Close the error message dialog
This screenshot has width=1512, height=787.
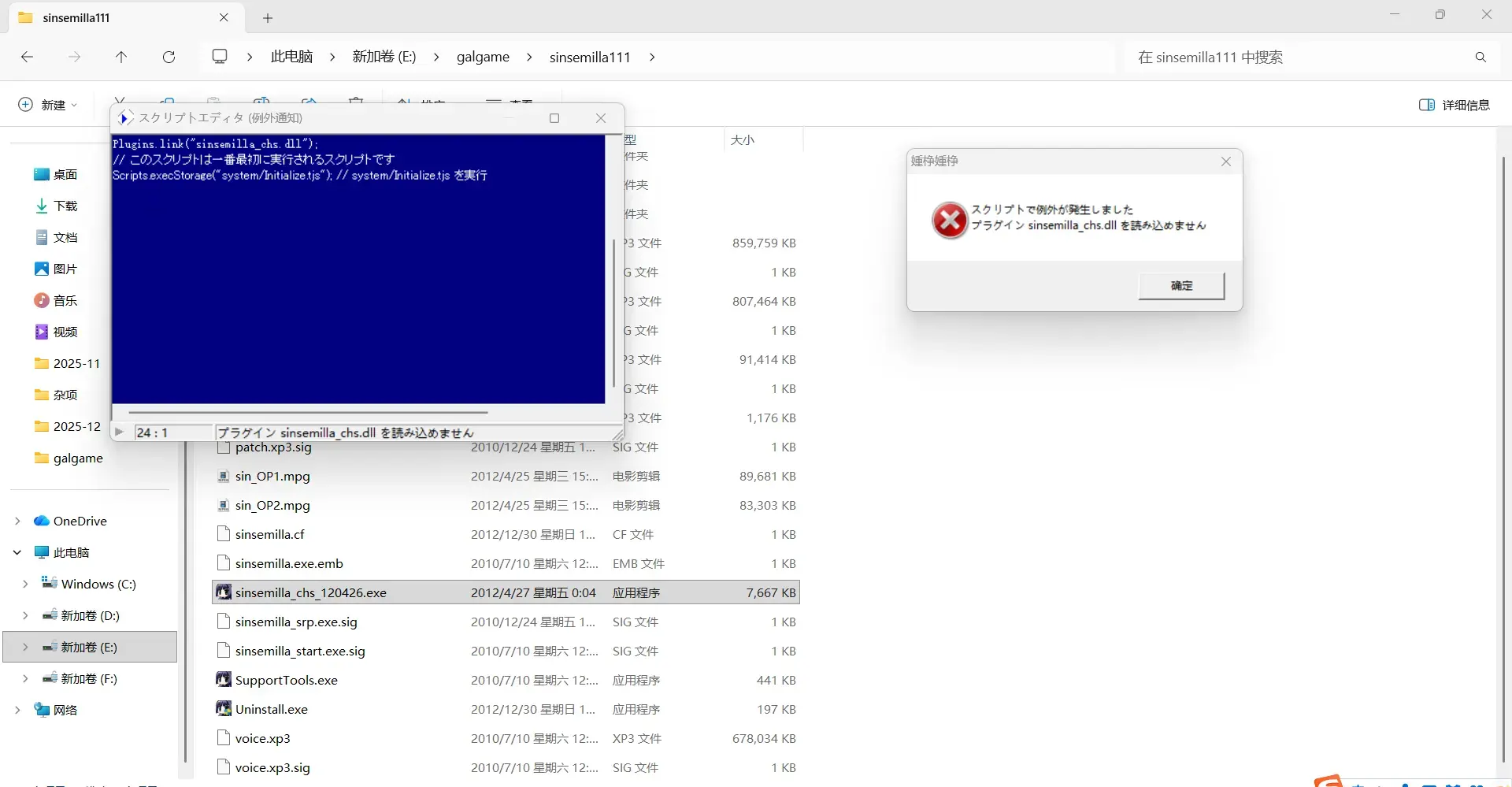(1225, 161)
